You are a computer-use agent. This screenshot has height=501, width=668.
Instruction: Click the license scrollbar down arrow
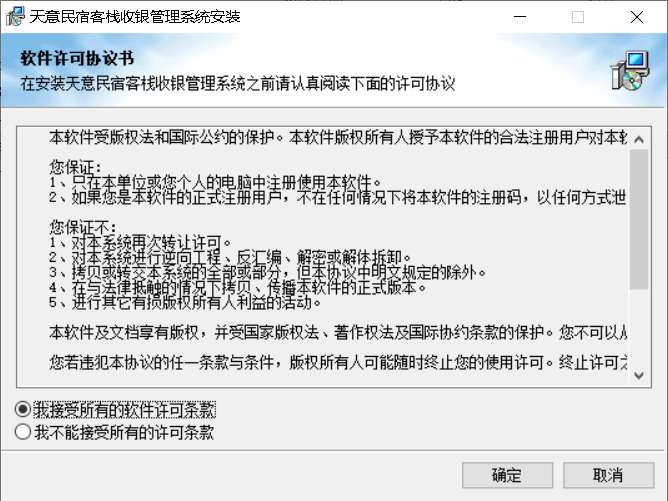[x=639, y=375]
